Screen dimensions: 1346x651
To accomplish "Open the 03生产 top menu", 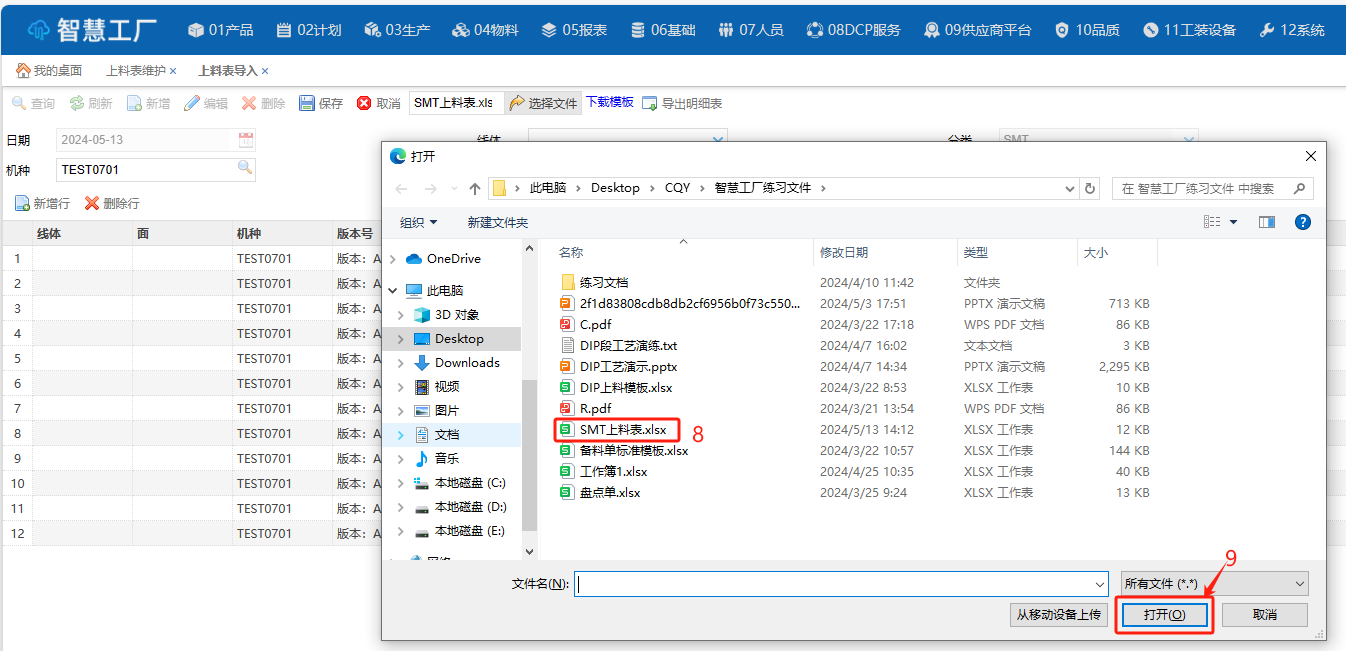I will click(397, 30).
